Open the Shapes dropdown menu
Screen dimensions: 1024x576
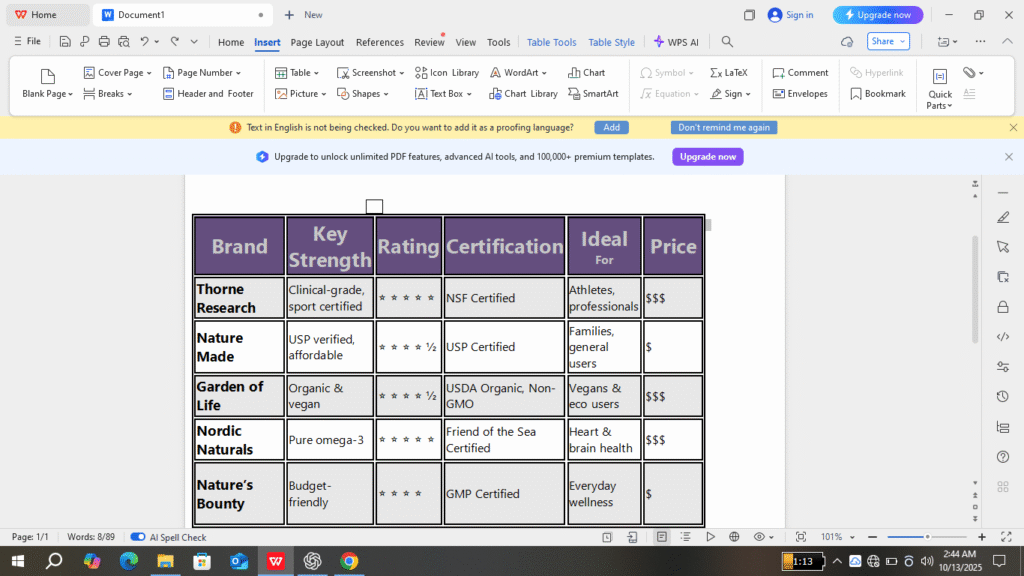(384, 94)
